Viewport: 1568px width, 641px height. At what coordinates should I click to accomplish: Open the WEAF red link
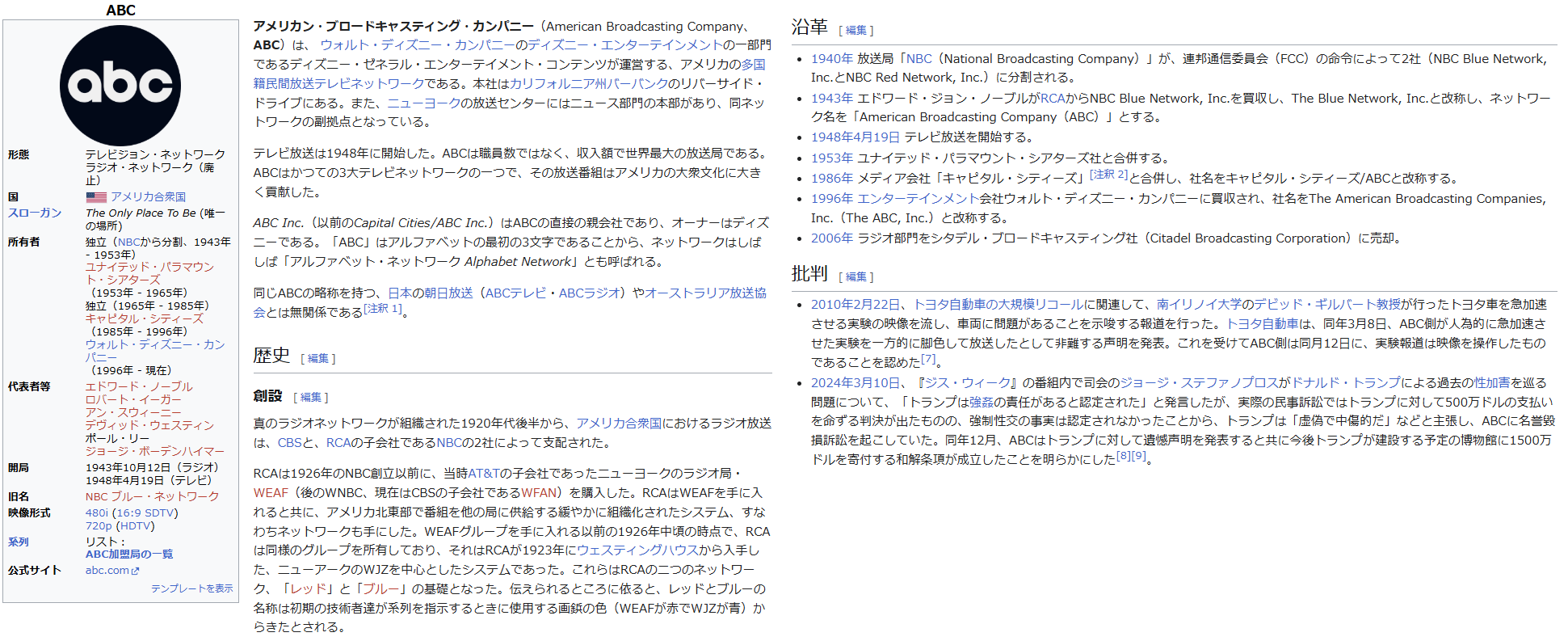[271, 492]
